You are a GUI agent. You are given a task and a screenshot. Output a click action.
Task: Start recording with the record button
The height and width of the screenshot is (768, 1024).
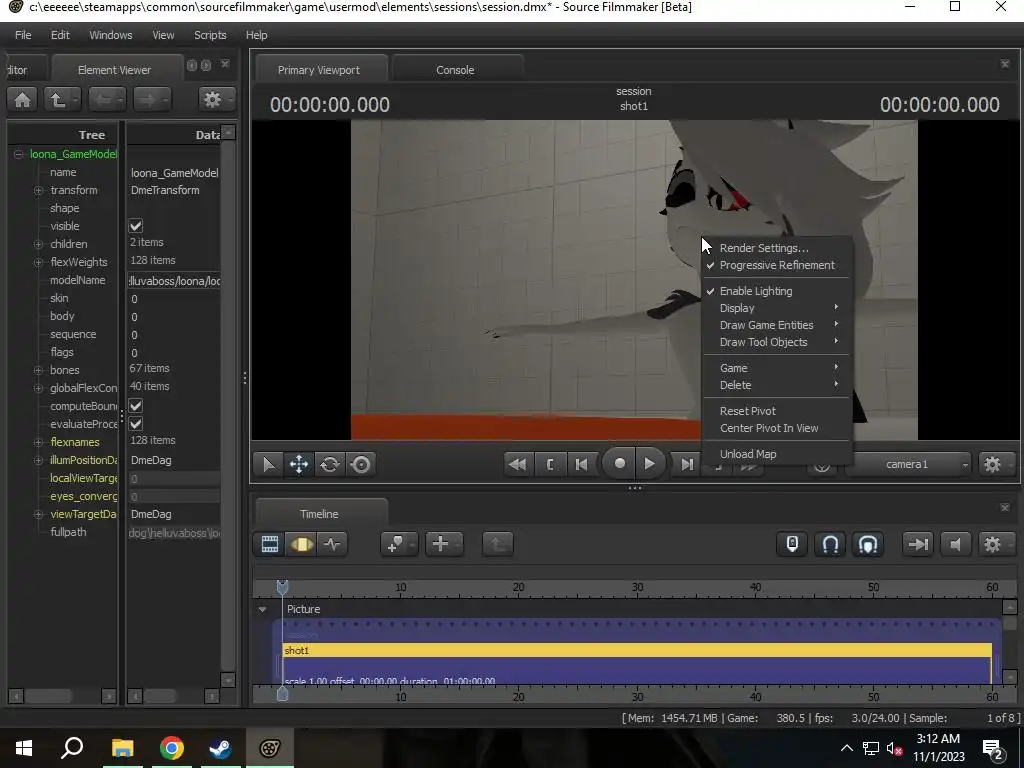[619, 464]
